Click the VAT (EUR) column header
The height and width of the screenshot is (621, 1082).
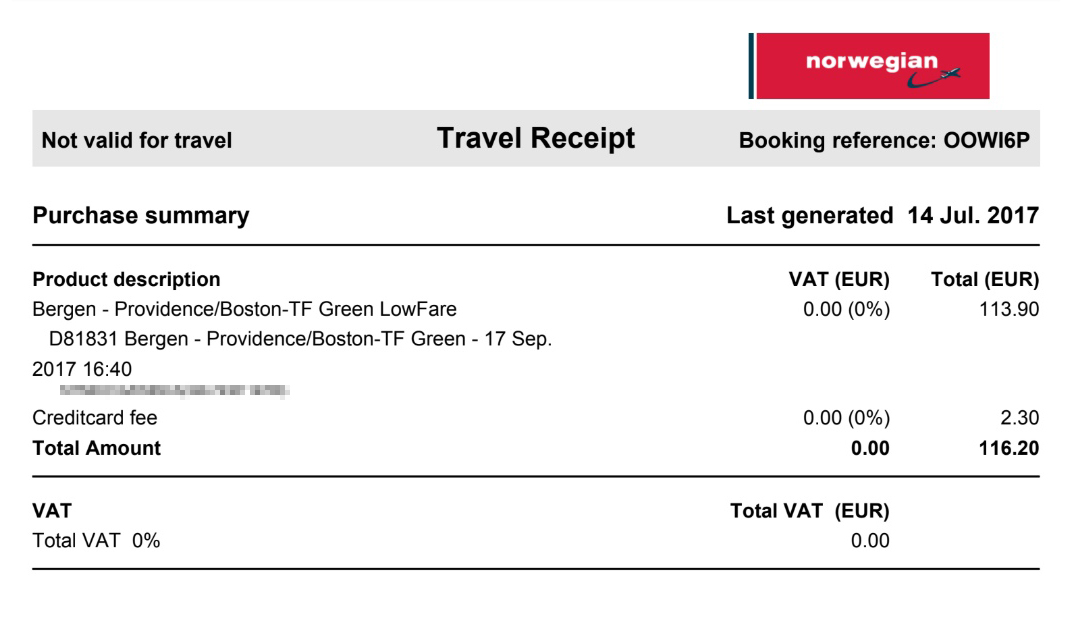click(839, 279)
